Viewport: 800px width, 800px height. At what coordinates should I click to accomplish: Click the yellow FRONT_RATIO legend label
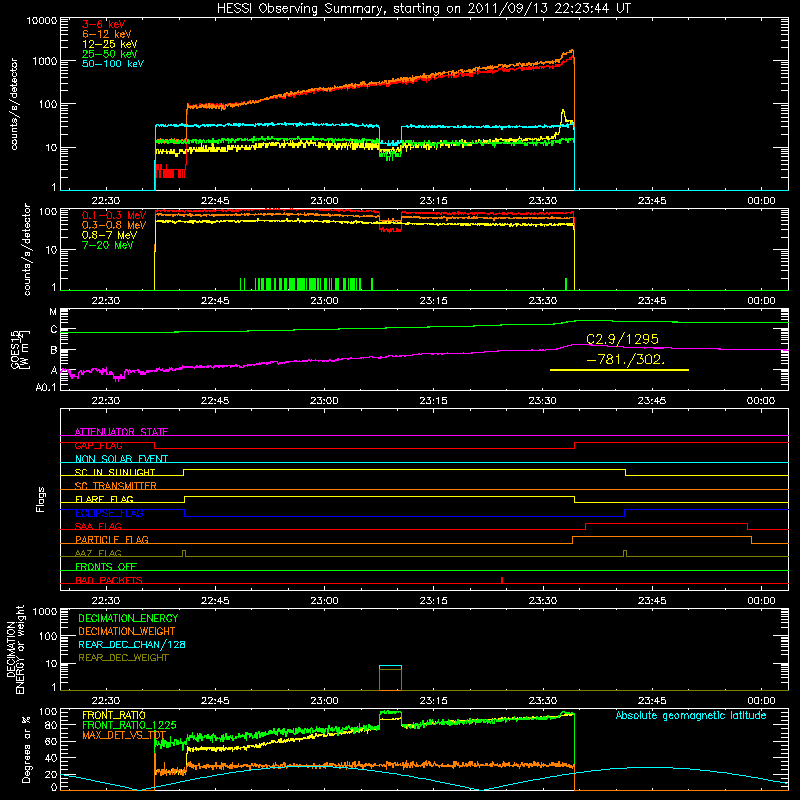click(114, 715)
